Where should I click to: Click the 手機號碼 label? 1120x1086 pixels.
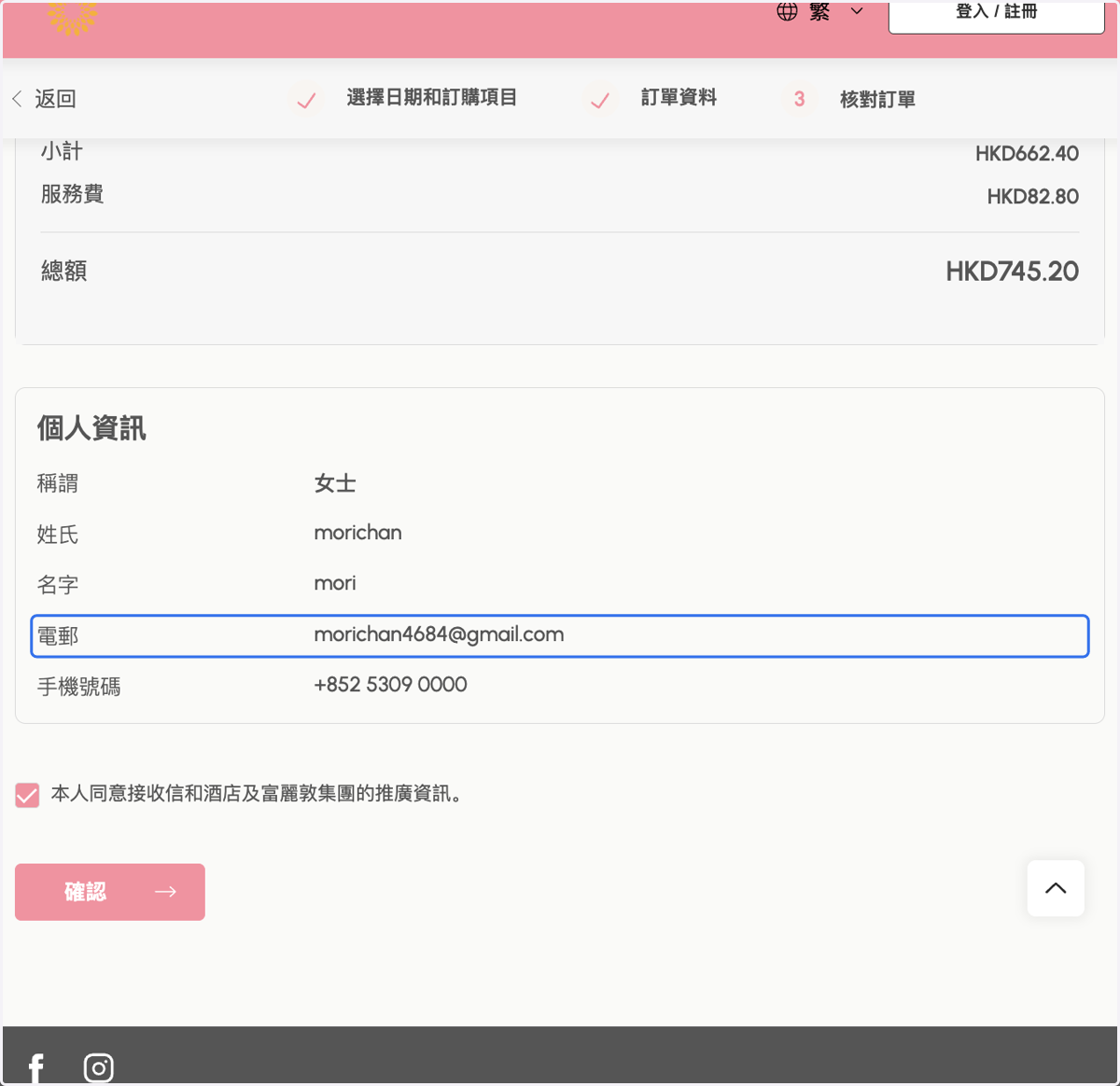point(78,687)
